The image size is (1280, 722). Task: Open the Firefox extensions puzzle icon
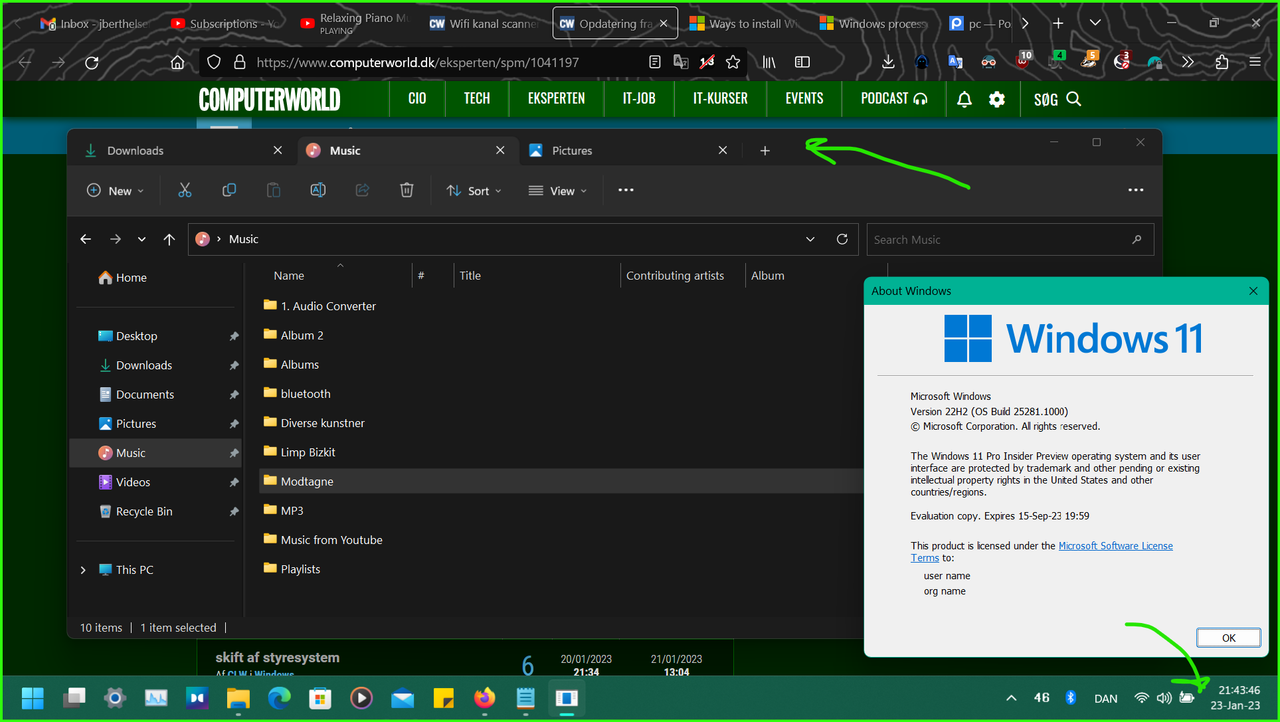pyautogui.click(x=1222, y=62)
